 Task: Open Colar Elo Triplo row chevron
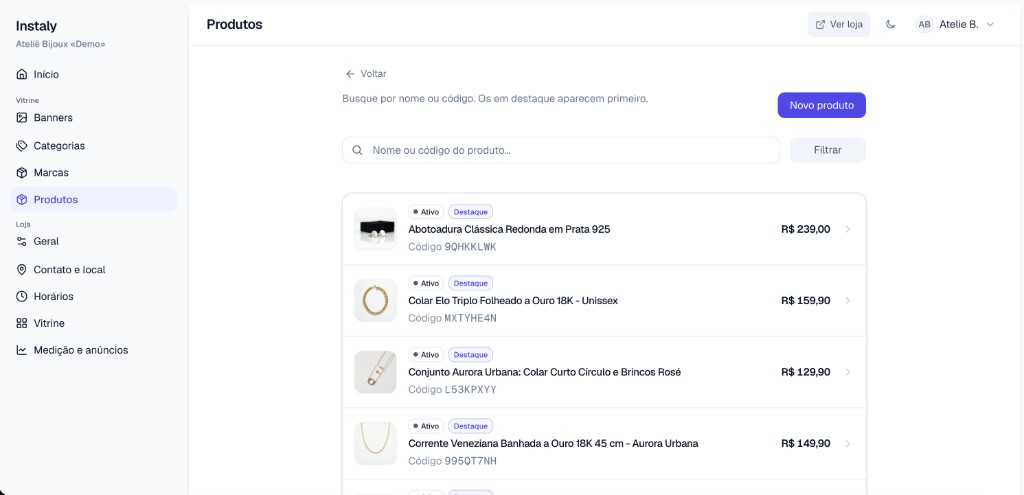pos(848,300)
